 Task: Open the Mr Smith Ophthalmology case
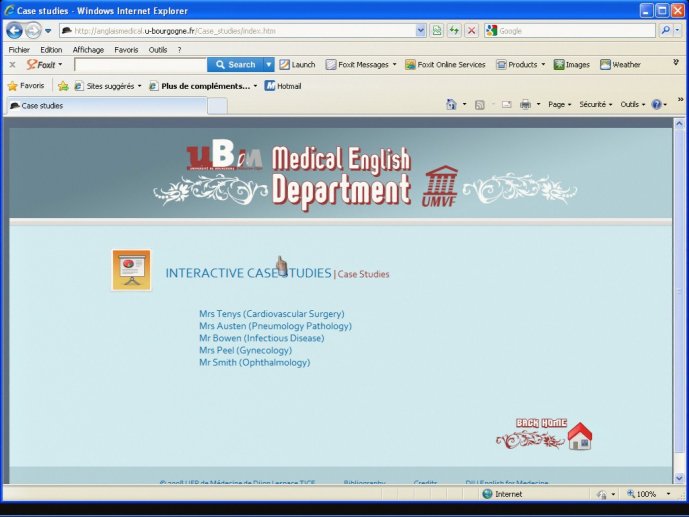click(x=254, y=363)
